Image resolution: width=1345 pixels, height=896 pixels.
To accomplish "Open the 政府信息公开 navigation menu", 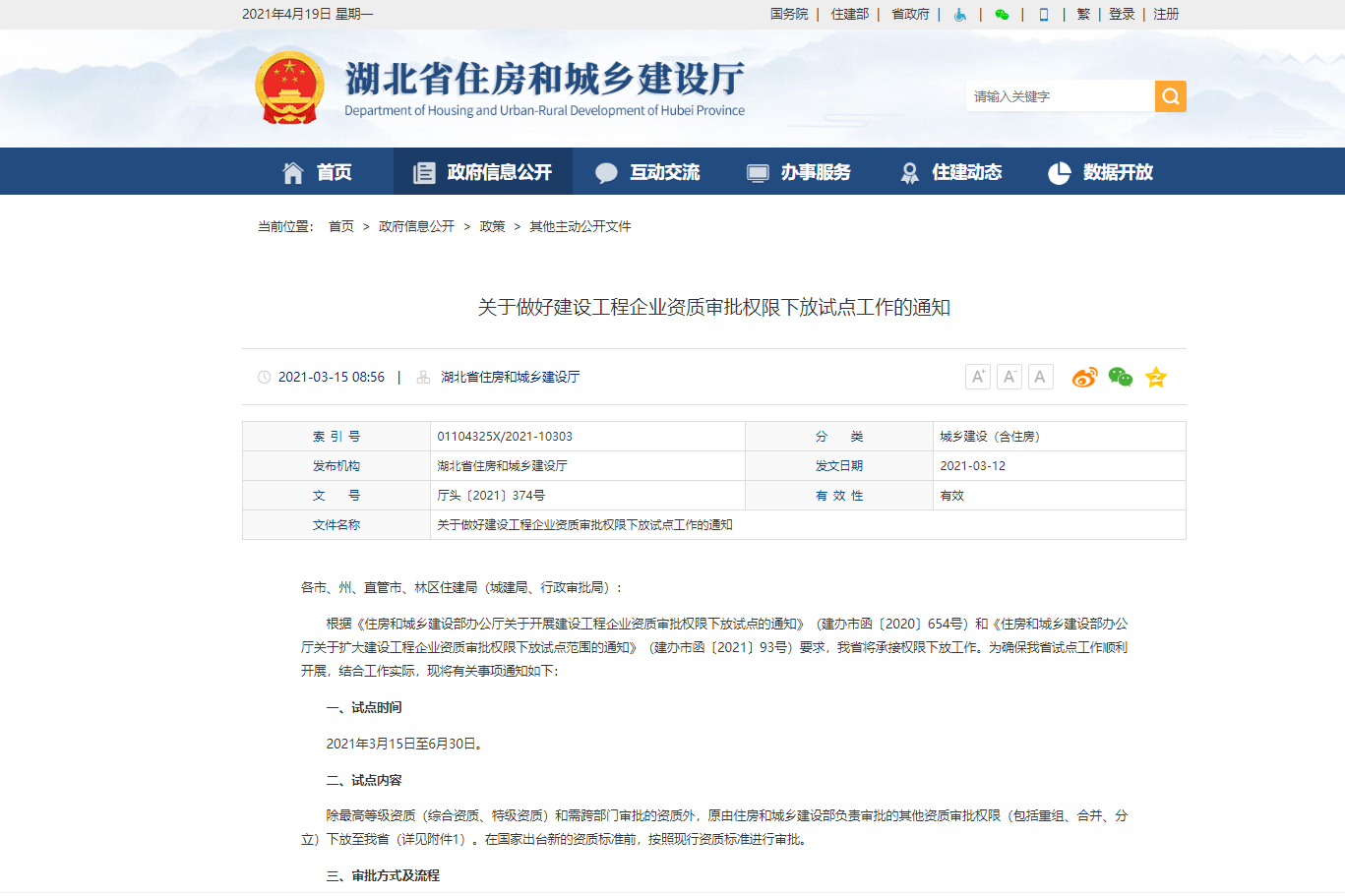I will point(482,172).
